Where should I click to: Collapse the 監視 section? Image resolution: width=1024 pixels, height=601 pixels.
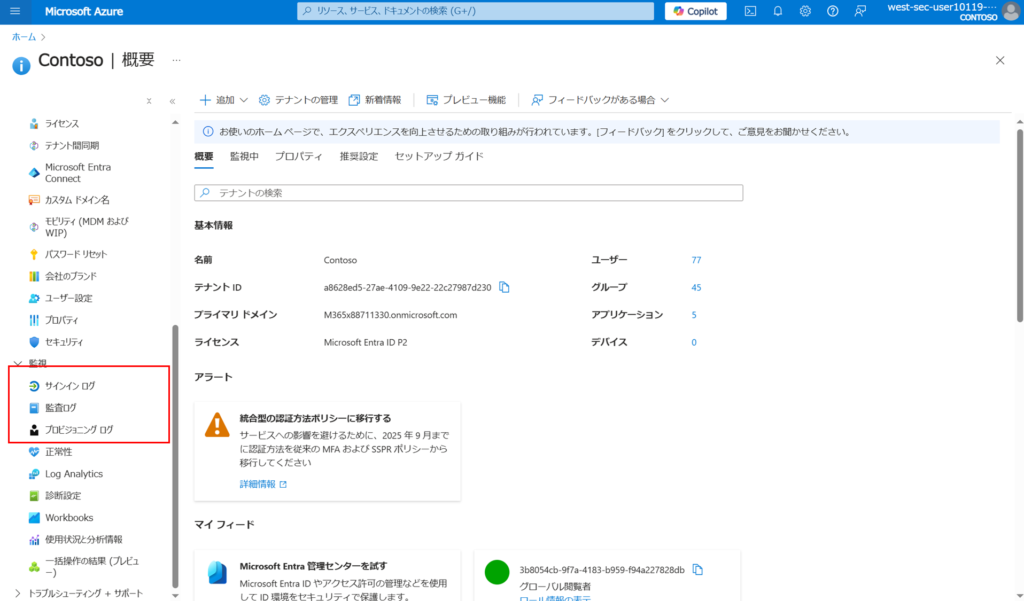click(x=18, y=364)
